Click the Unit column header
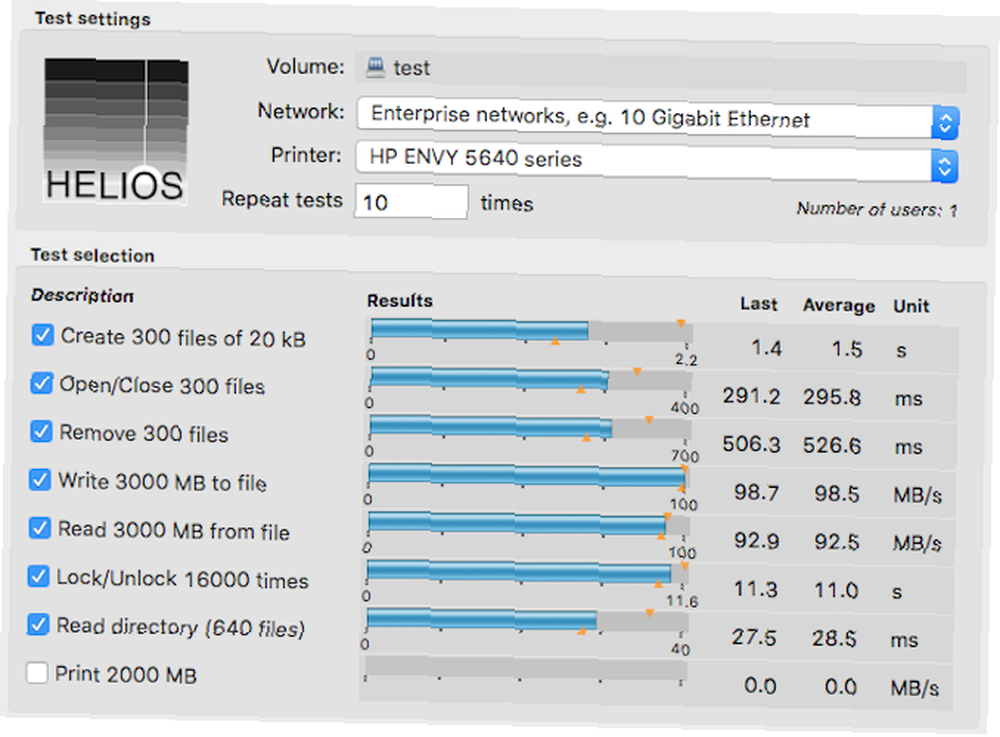 coord(911,307)
